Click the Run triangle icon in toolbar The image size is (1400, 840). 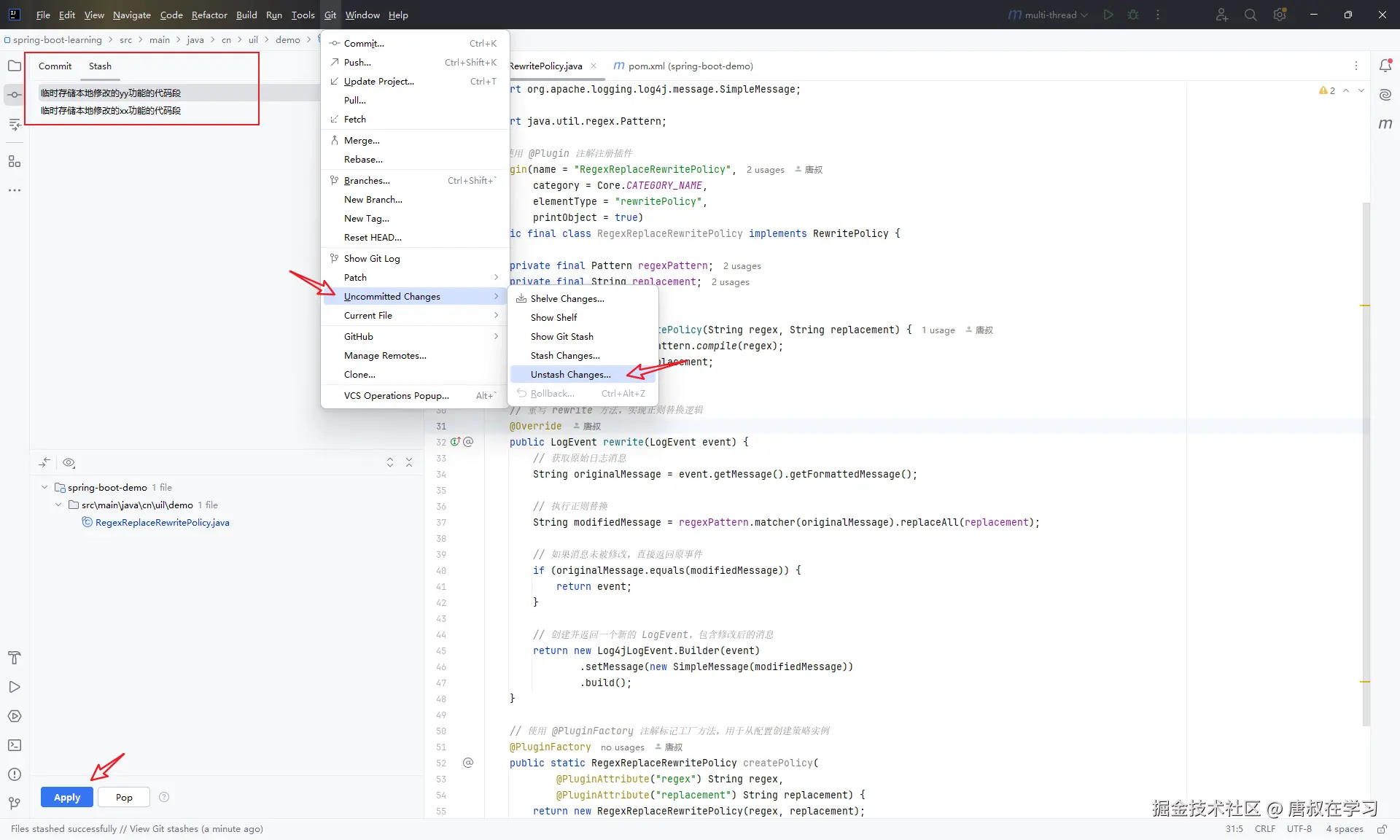[x=1108, y=15]
